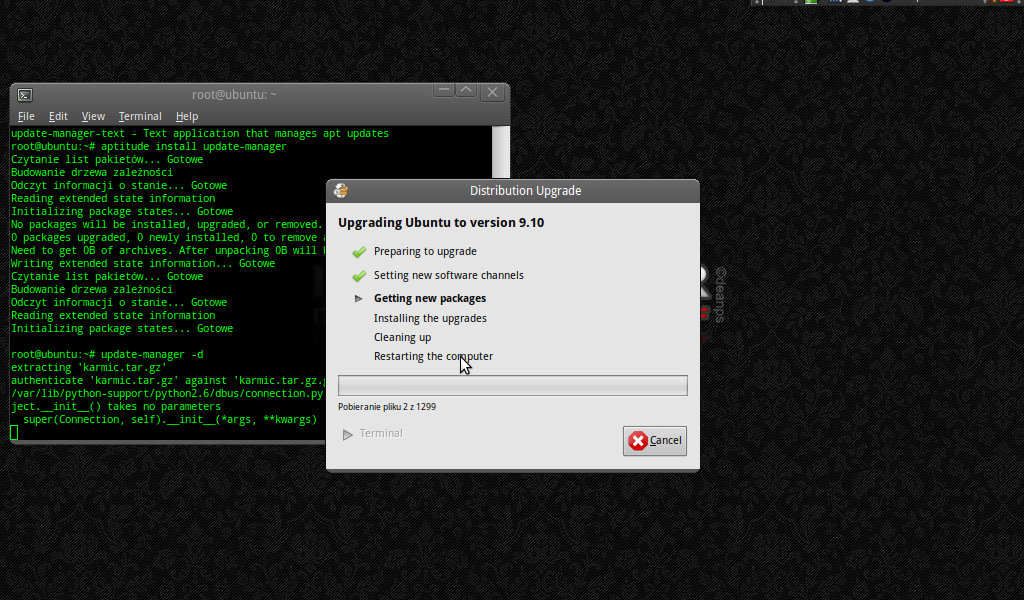The height and width of the screenshot is (600, 1024).
Task: Click the green icon in top panel
Action: click(811, 3)
